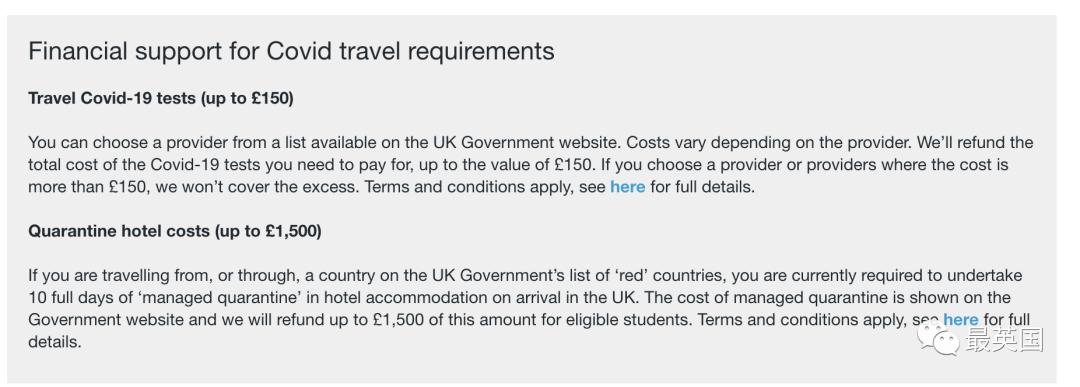Select the Financial support for Covid travel heading
This screenshot has height=387, width=1080.
tap(291, 51)
